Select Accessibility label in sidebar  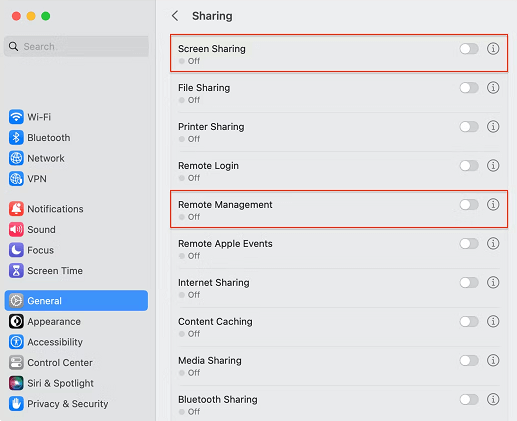point(55,342)
